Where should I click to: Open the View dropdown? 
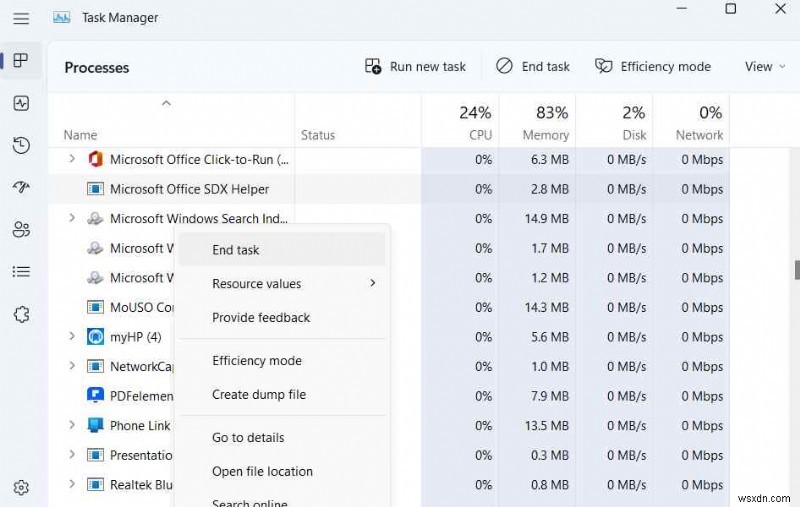[764, 66]
